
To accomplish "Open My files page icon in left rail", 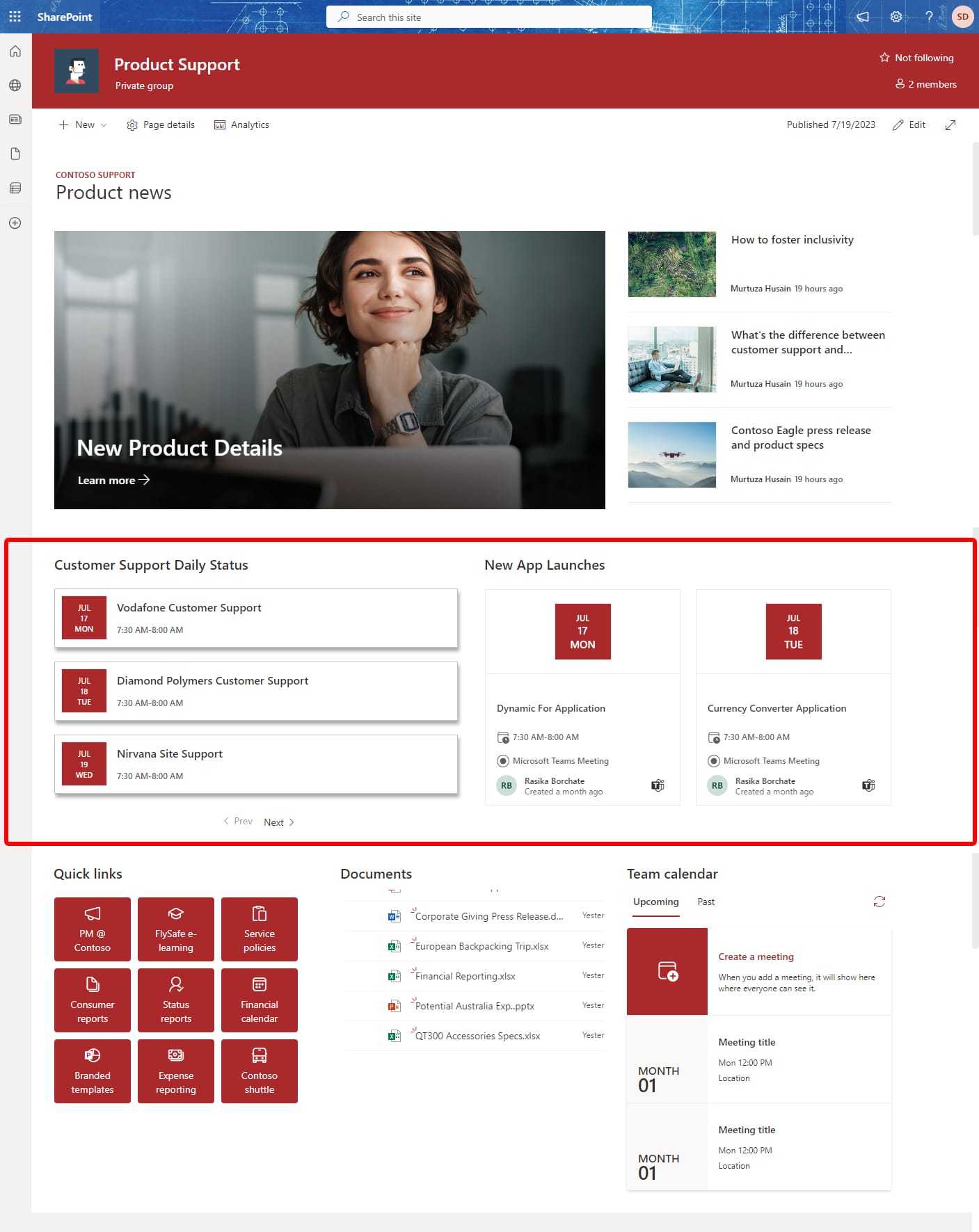I will pyautogui.click(x=15, y=154).
